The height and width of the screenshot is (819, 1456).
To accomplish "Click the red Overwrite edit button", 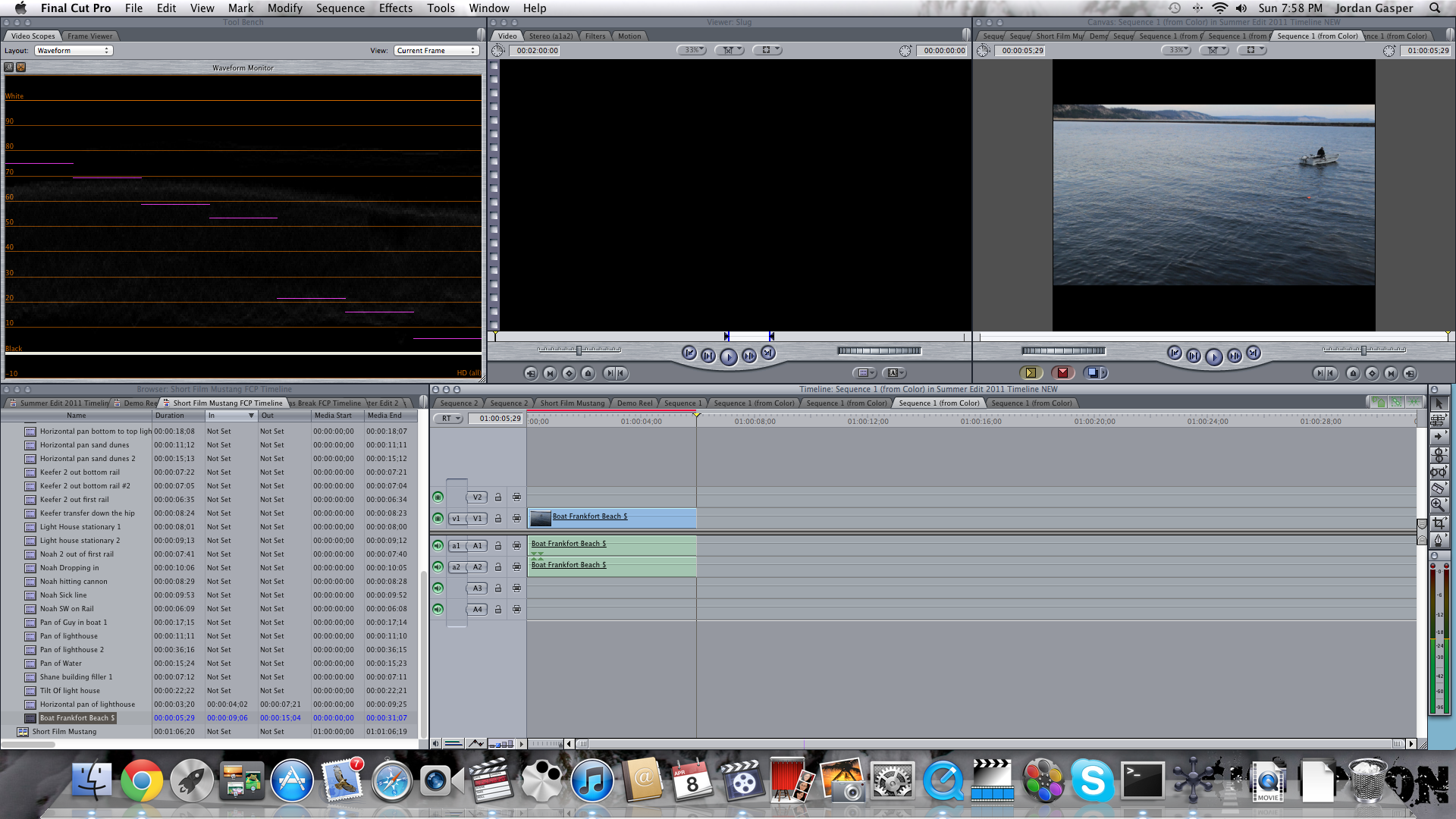I will click(1062, 373).
